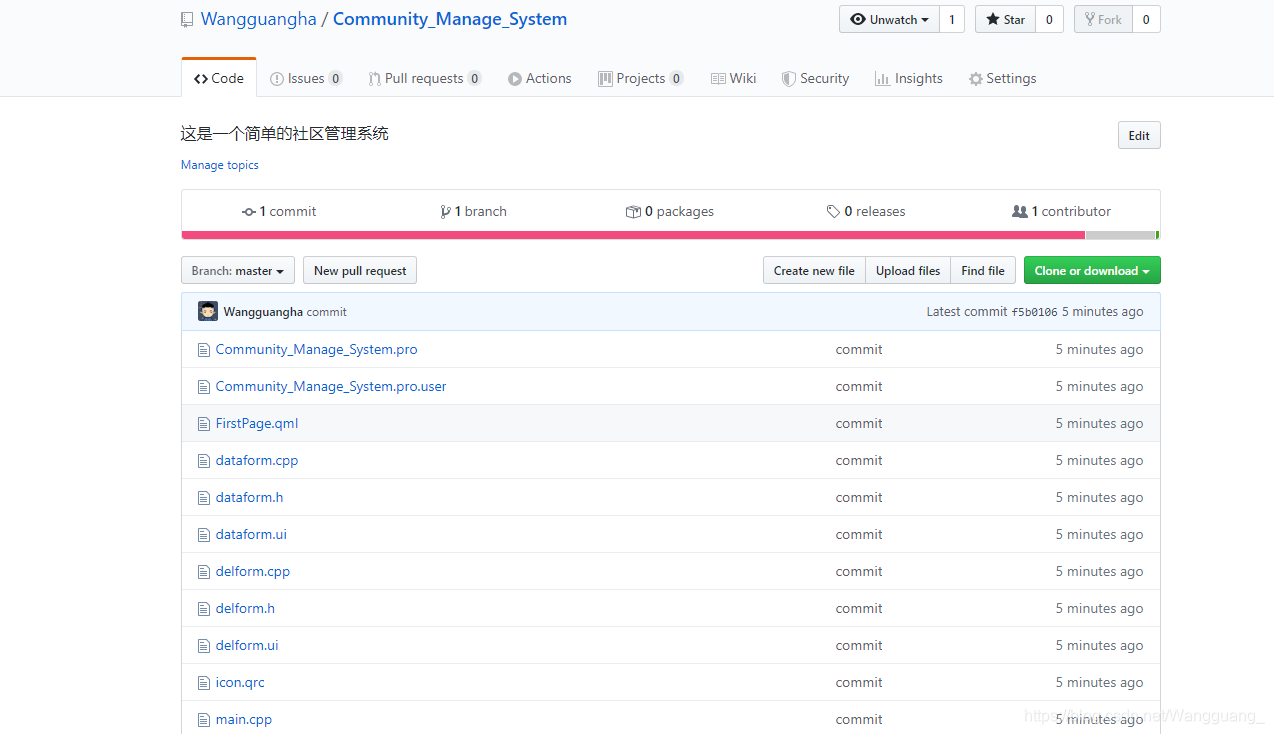Click Wangguangha author name in commit header
Image resolution: width=1274 pixels, height=734 pixels.
click(x=263, y=312)
